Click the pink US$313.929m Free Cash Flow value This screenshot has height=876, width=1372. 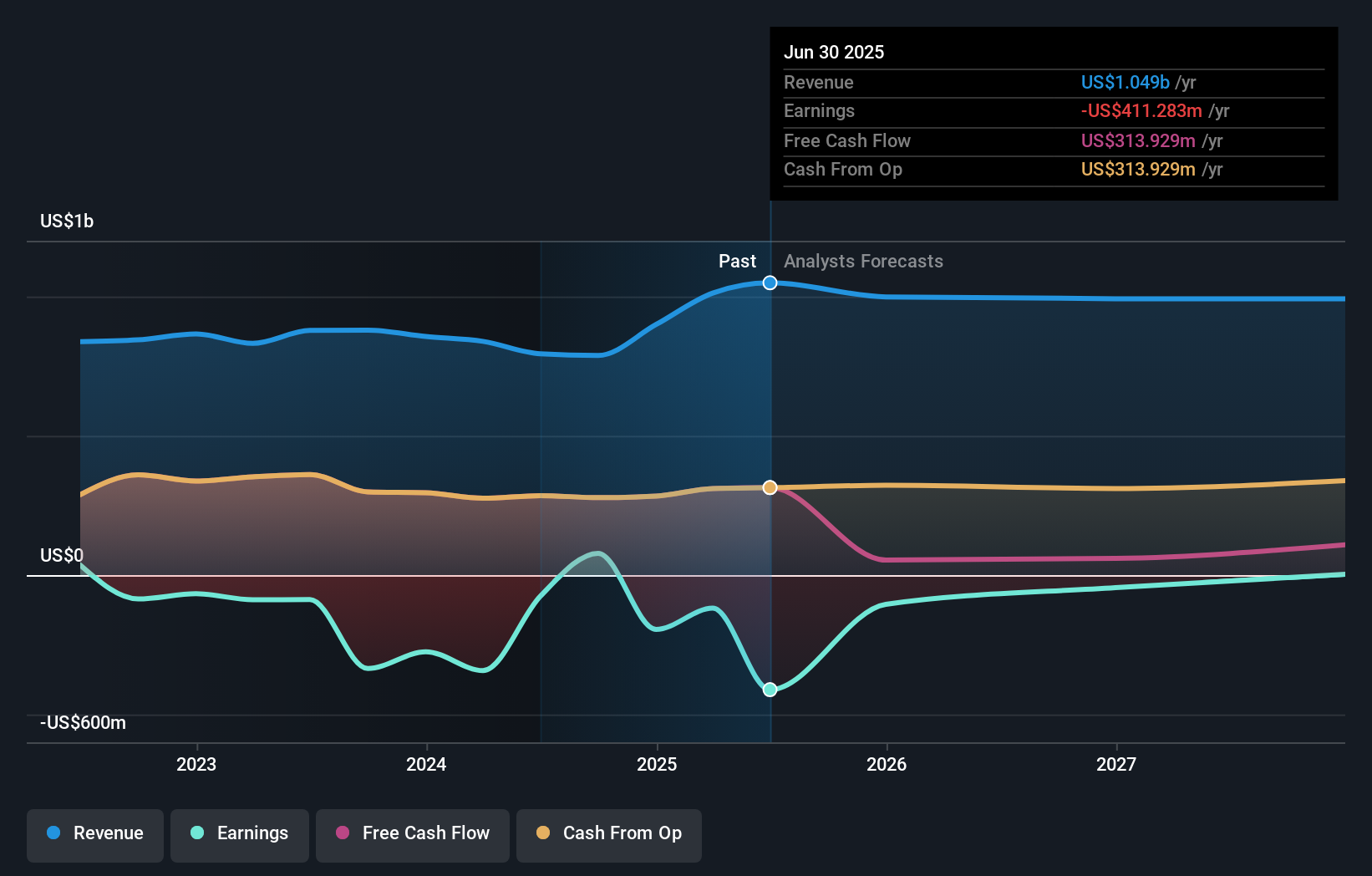[1138, 140]
